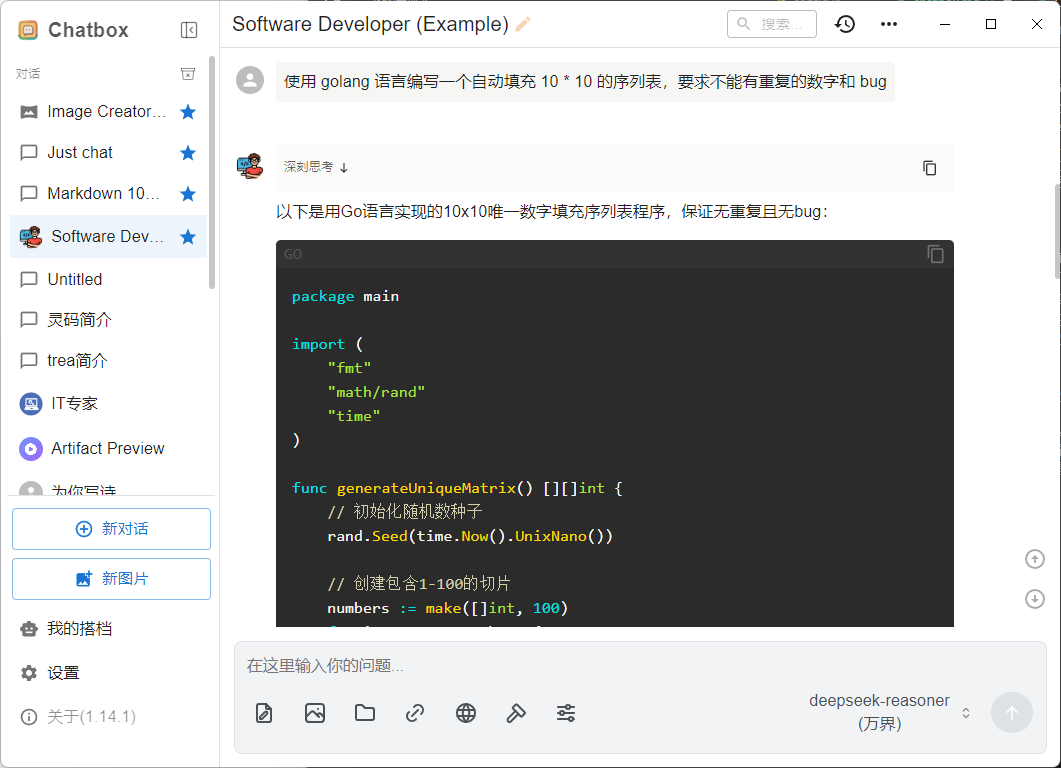Open conversation settings sliders icon
The image size is (1061, 768).
(566, 713)
